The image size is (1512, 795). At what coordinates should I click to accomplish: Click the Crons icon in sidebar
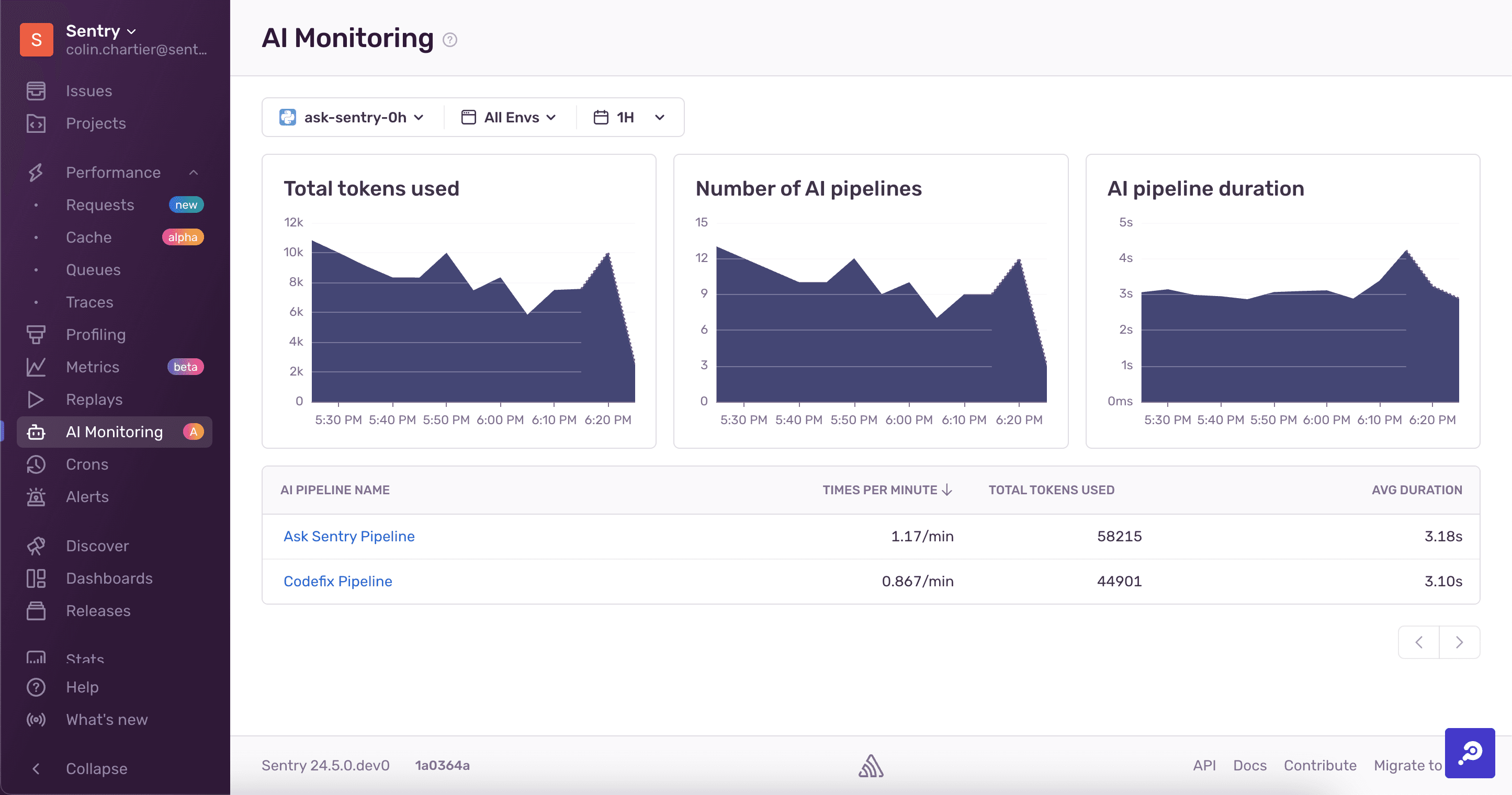coord(37,464)
